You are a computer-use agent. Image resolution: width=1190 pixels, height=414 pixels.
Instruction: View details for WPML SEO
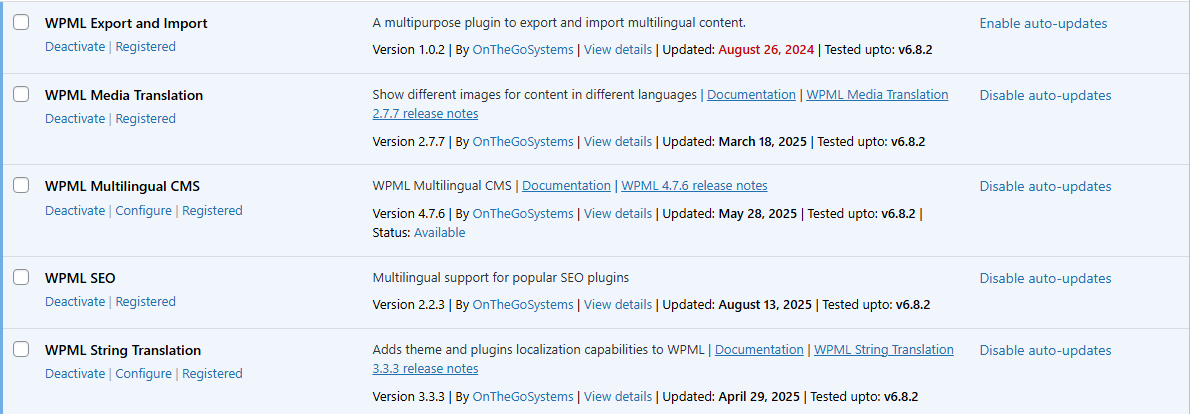pyautogui.click(x=617, y=304)
